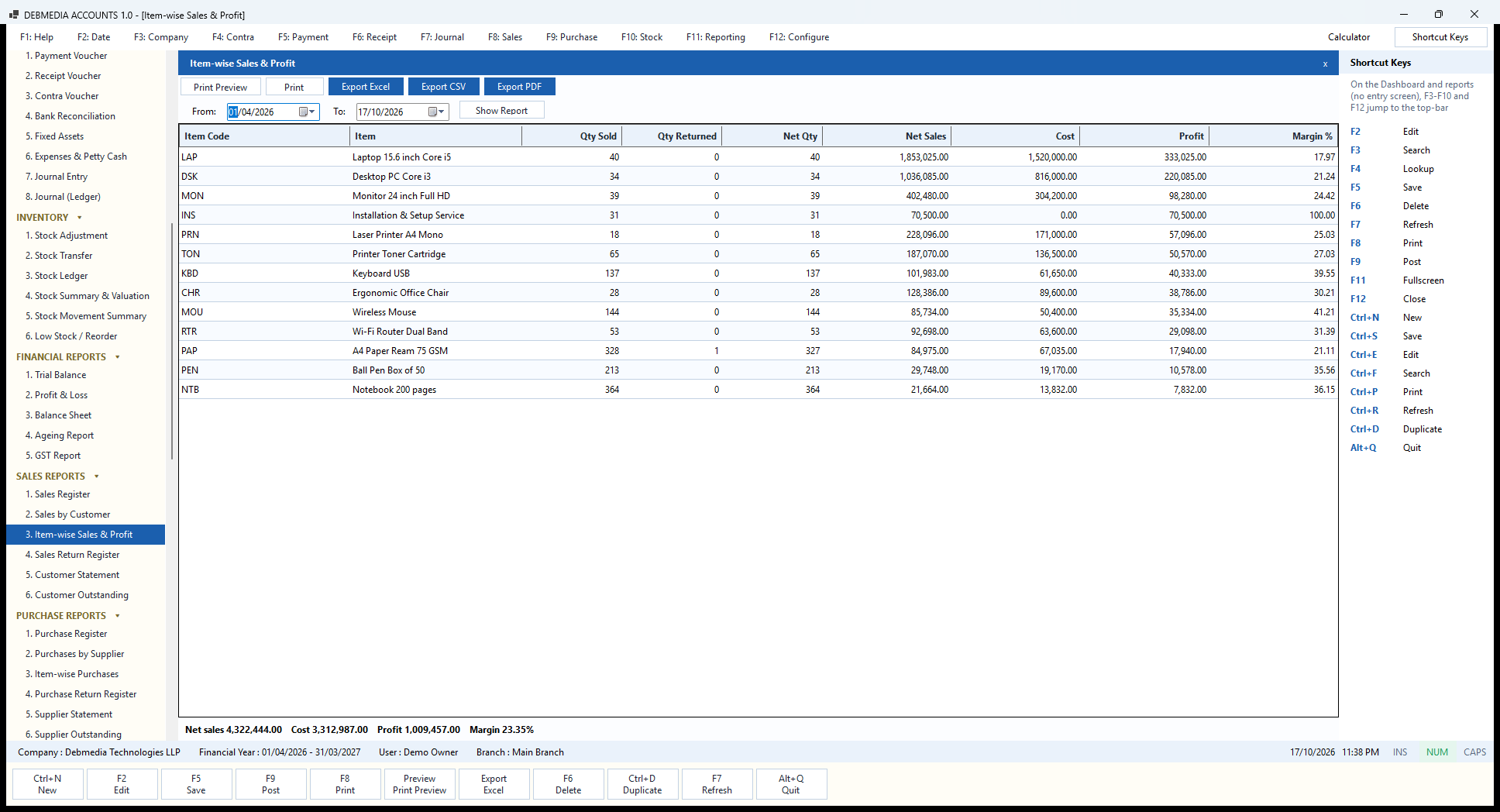Viewport: 1500px width, 812px height.
Task: Sort by the Margin % column header
Action: (x=1274, y=136)
